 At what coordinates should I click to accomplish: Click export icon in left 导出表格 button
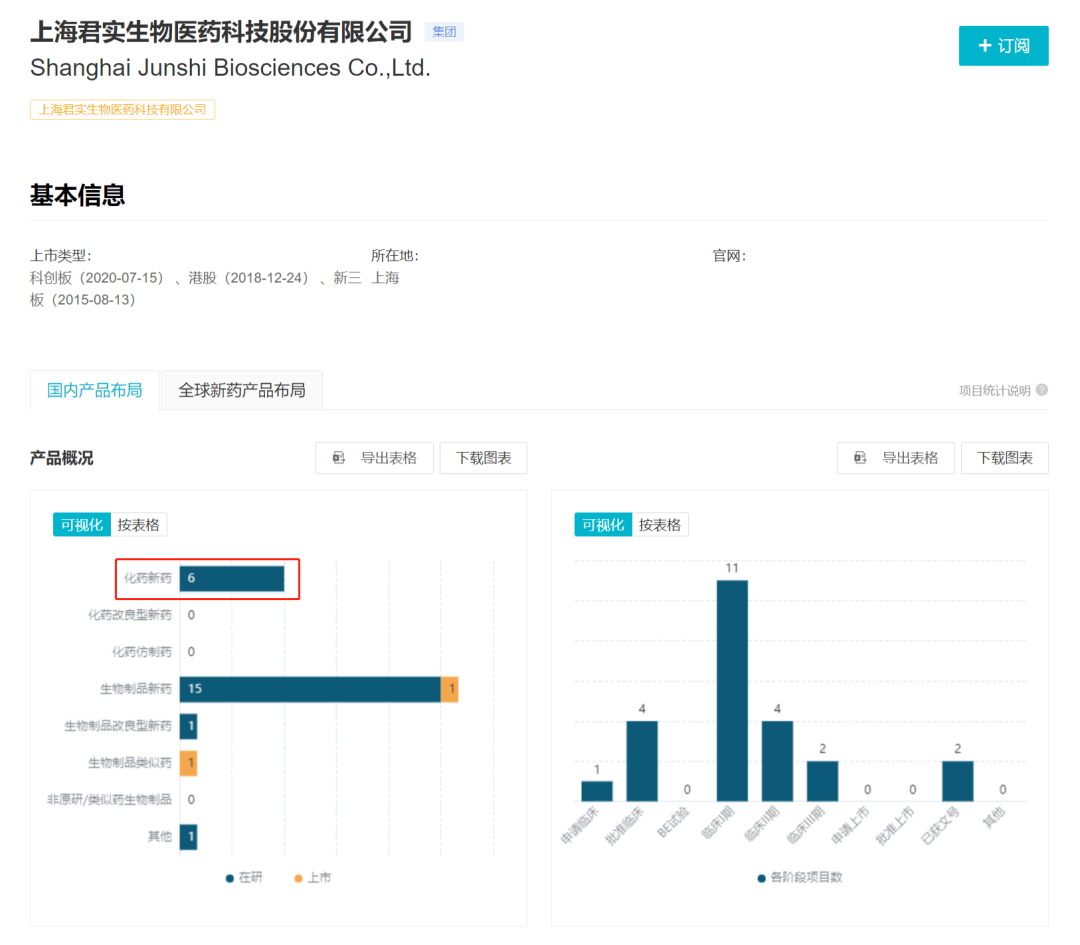tap(339, 458)
